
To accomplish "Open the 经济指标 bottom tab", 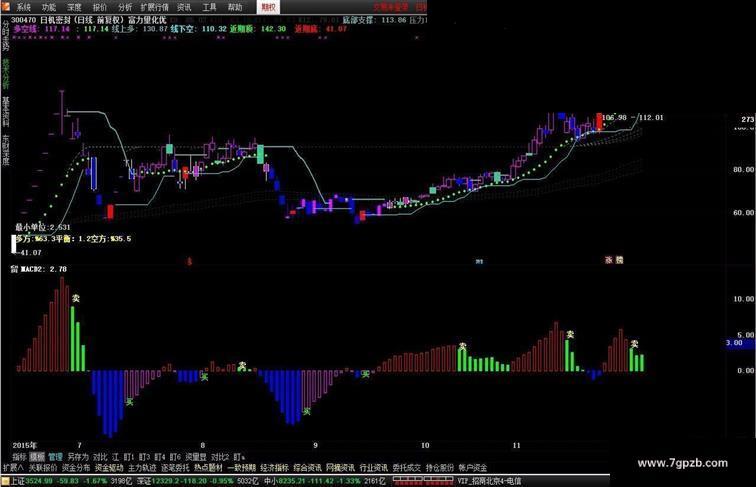I will 274,468.
